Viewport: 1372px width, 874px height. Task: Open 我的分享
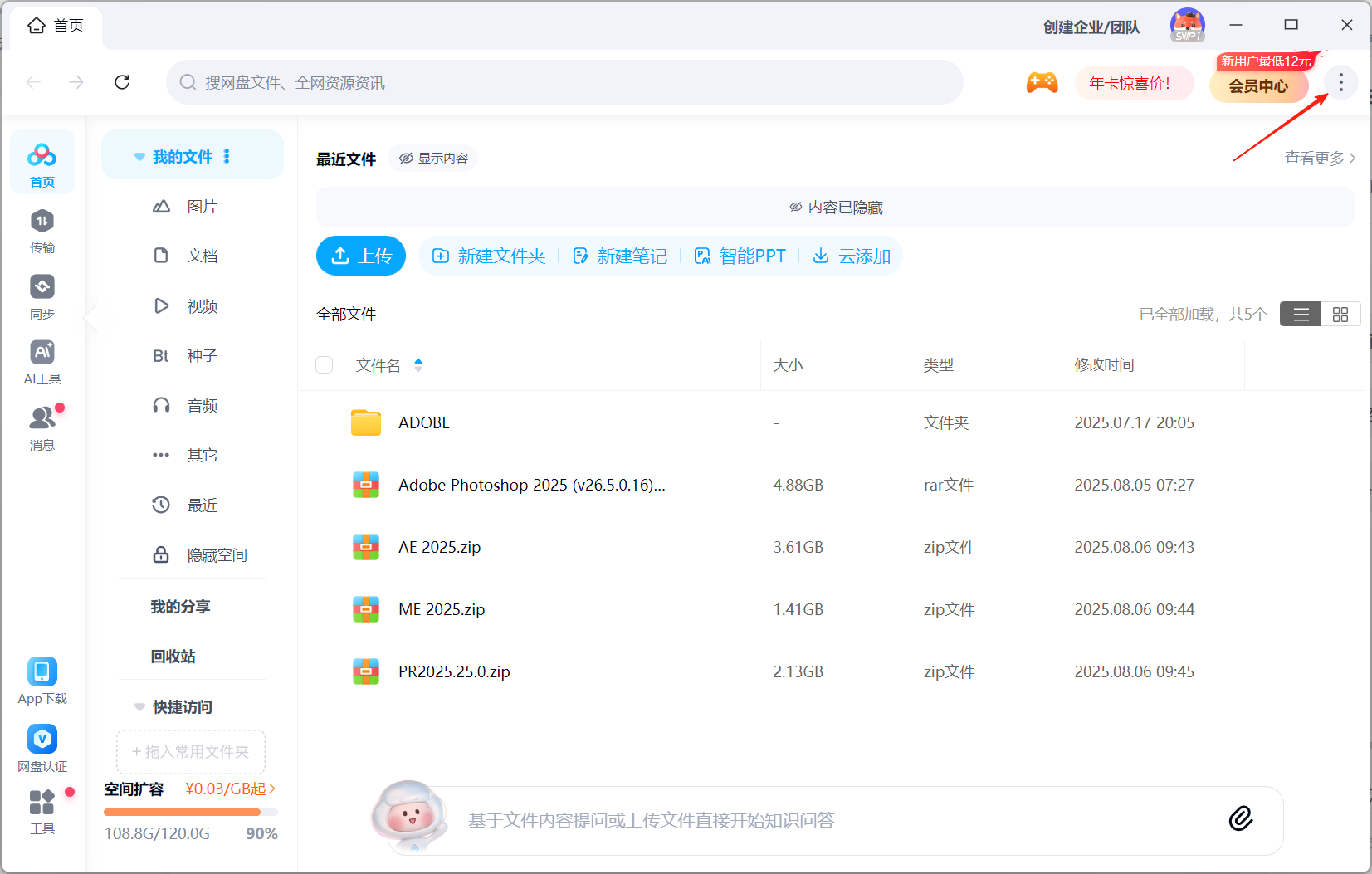pyautogui.click(x=180, y=607)
